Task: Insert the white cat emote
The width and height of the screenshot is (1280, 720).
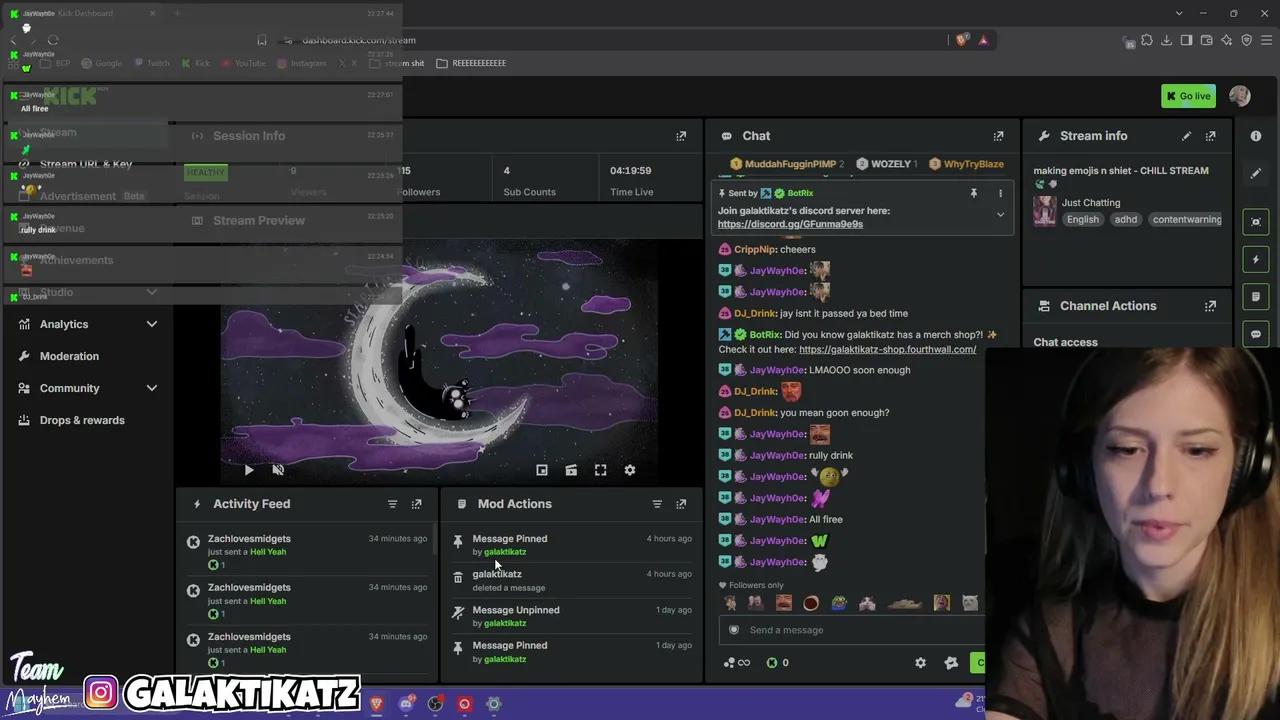Action: click(969, 603)
